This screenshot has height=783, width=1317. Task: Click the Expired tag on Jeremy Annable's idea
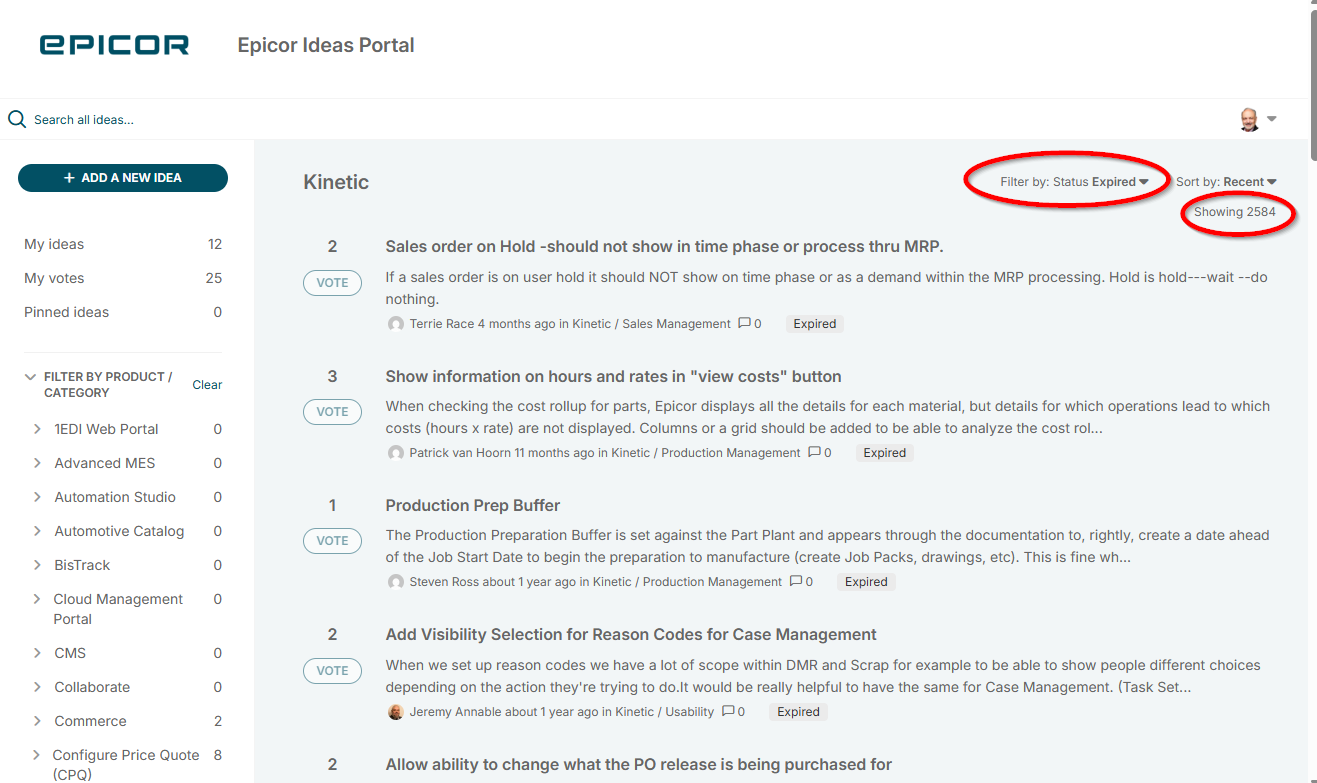(x=799, y=712)
